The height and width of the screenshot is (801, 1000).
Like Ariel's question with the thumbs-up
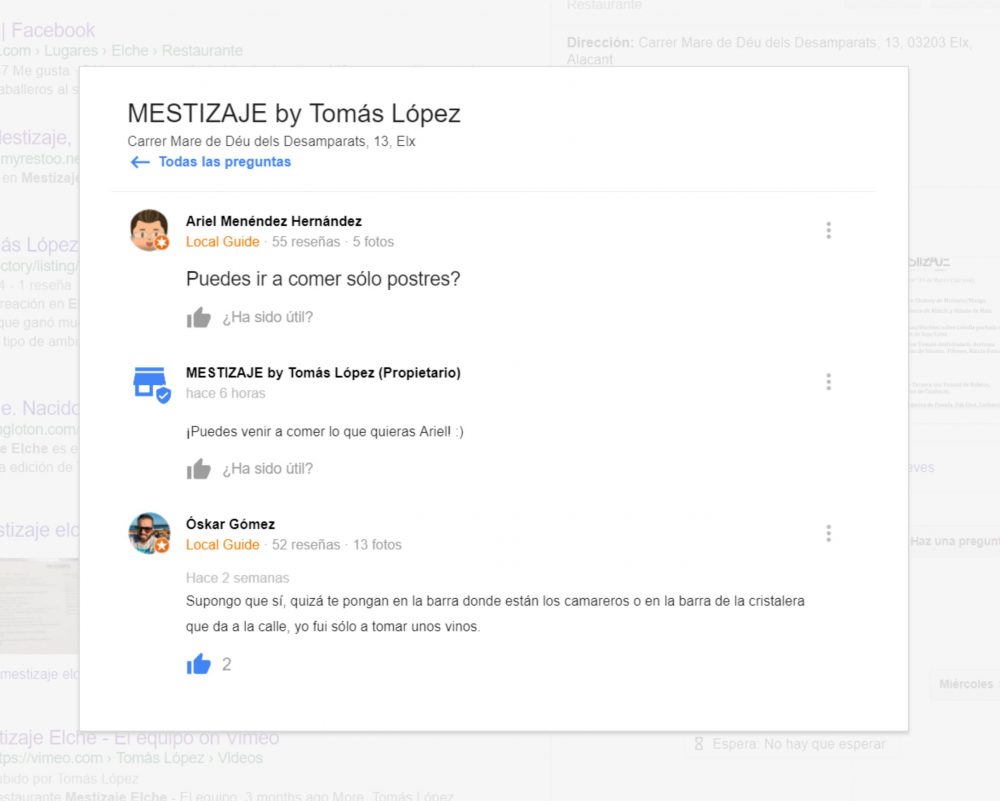point(198,317)
